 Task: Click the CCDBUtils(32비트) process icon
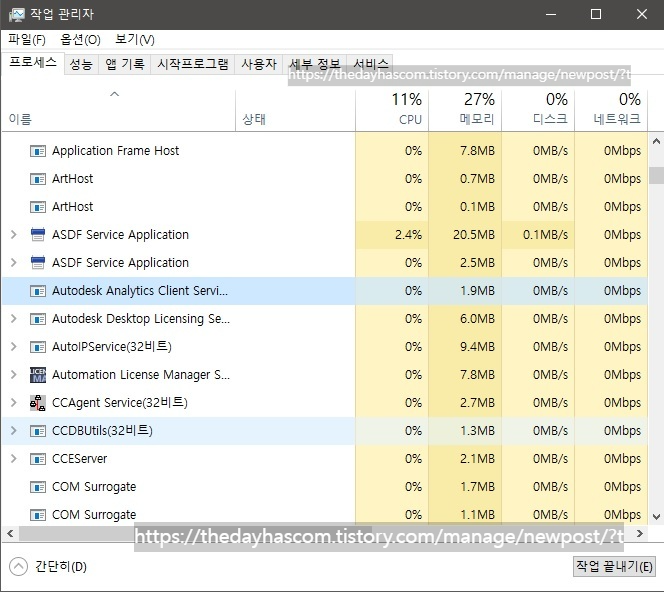(38, 431)
